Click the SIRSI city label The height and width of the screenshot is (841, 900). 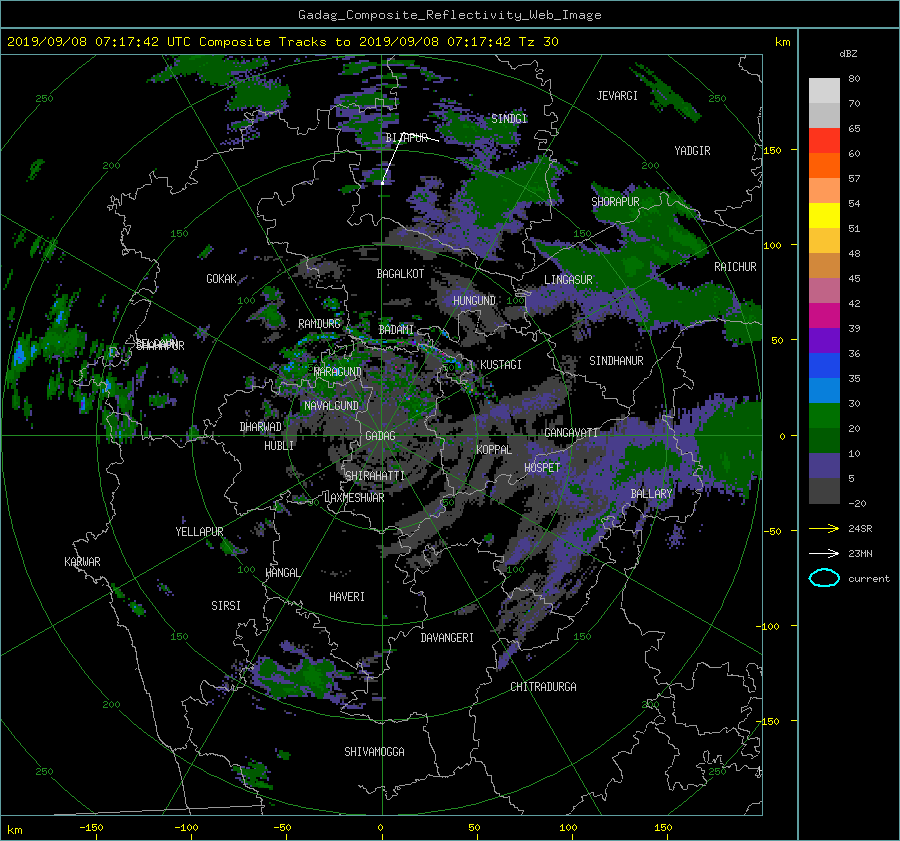(226, 606)
